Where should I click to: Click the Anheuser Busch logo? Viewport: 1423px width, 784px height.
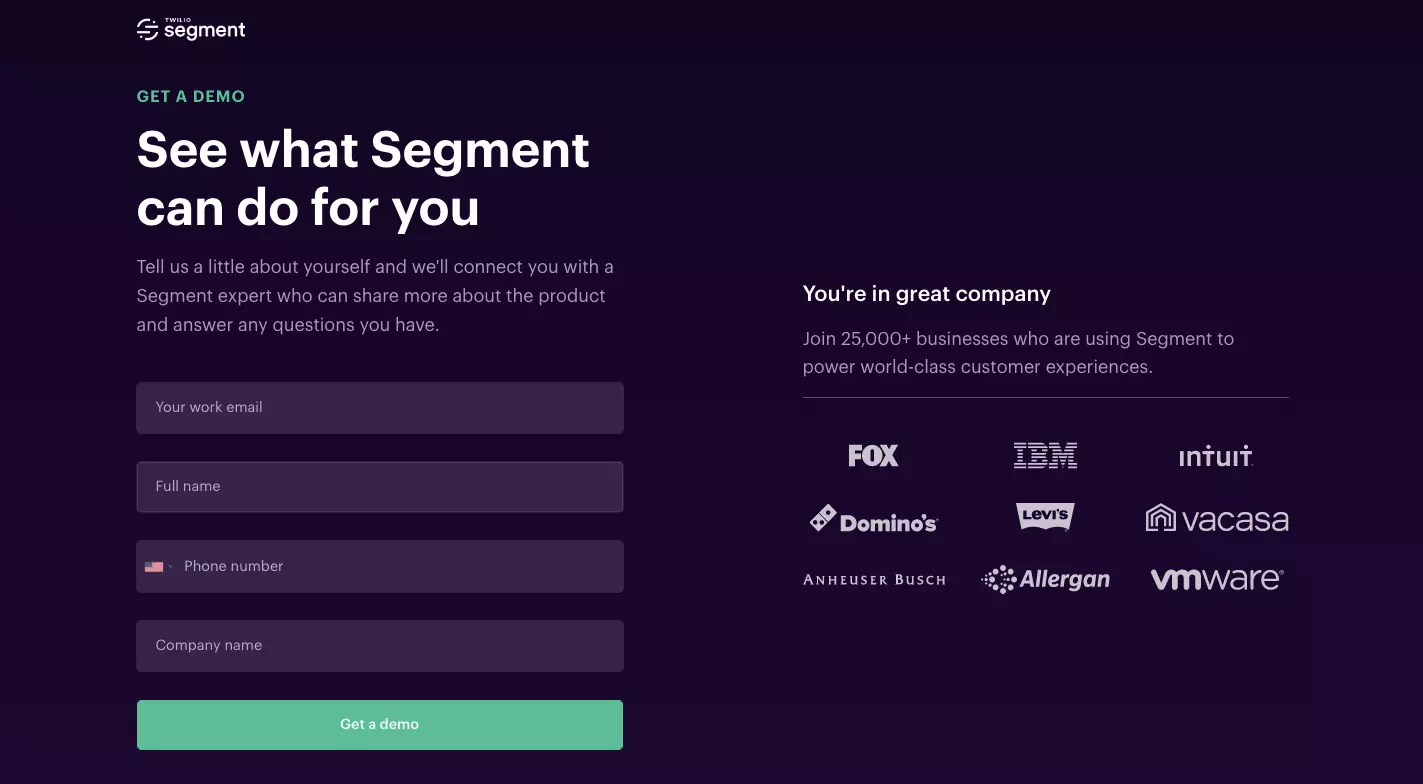[x=874, y=580]
